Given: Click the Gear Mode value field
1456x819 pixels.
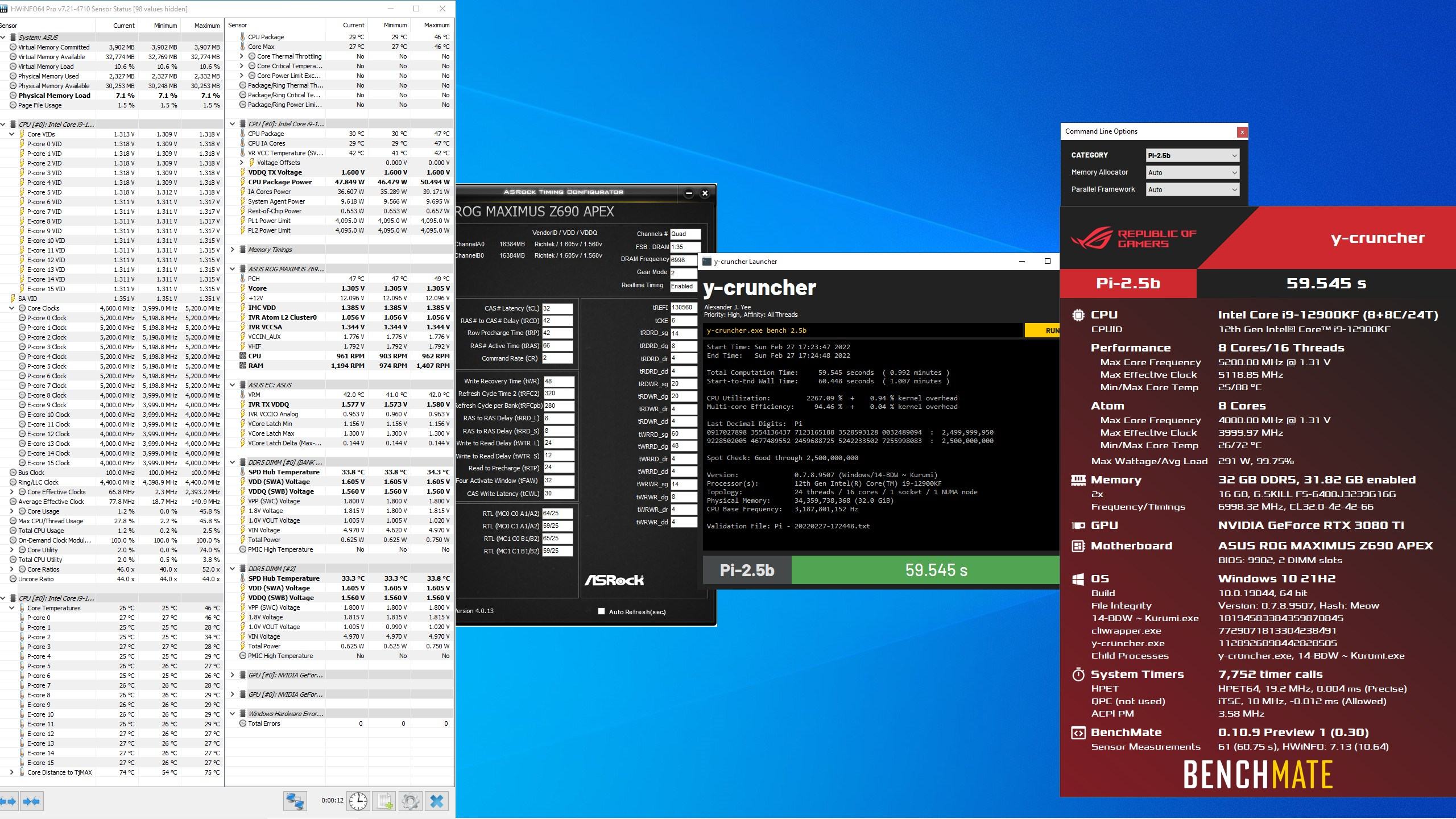Looking at the screenshot, I should (684, 273).
